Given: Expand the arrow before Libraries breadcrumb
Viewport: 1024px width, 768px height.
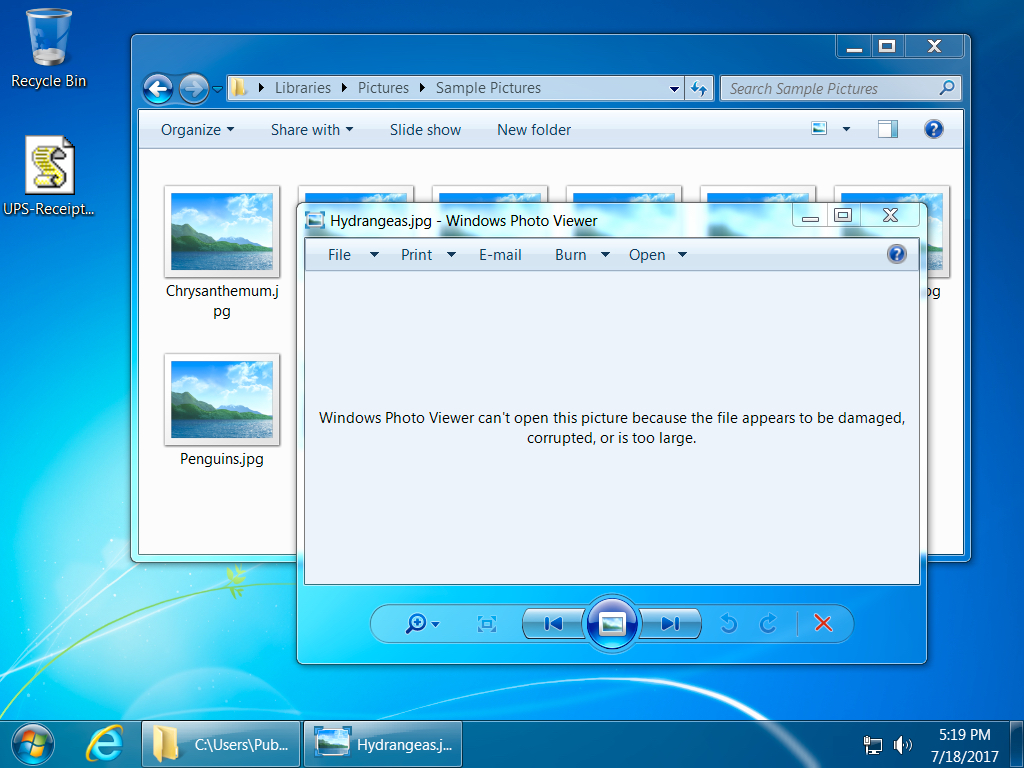Looking at the screenshot, I should 261,88.
